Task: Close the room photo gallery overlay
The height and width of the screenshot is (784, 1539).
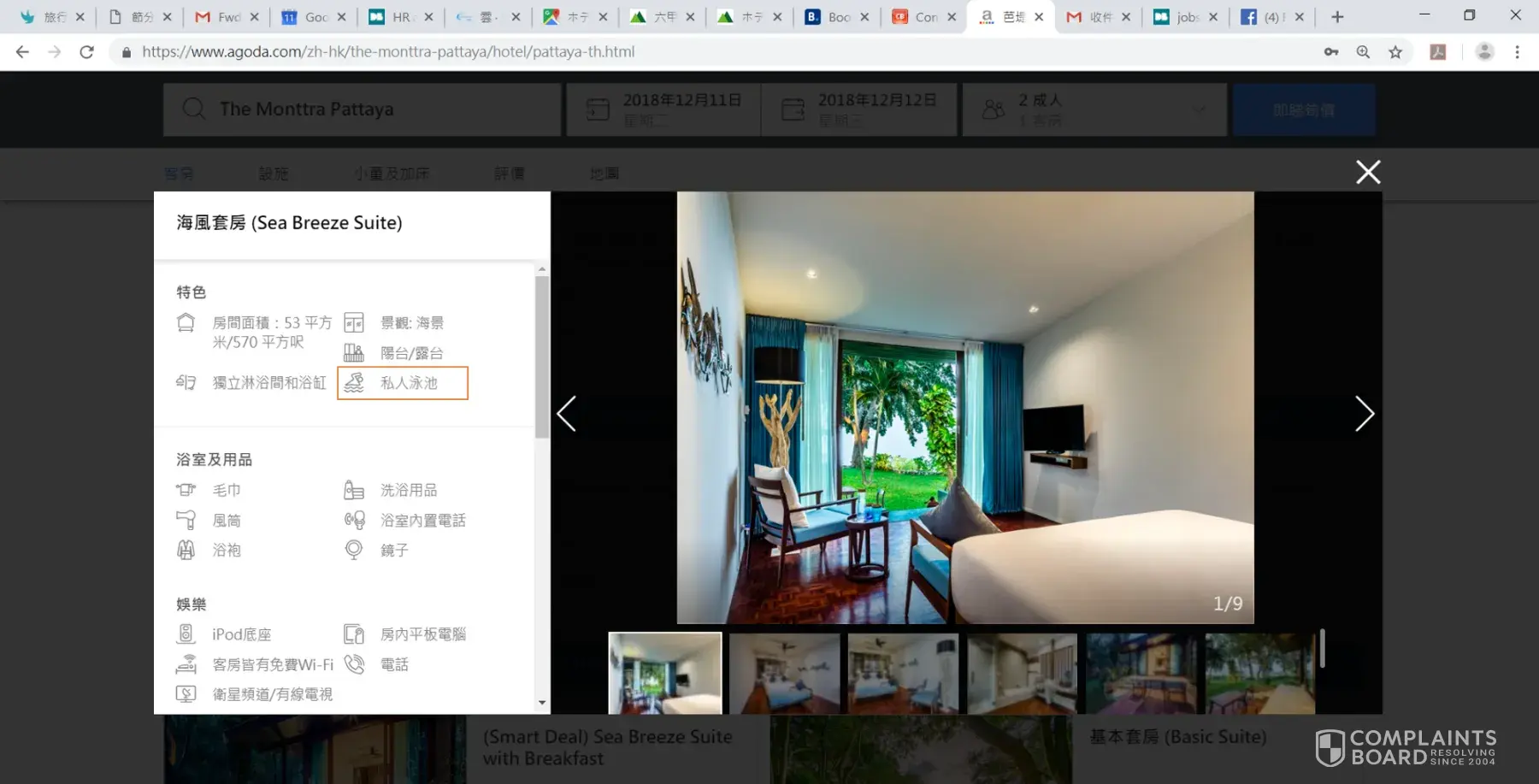Action: coord(1367,173)
